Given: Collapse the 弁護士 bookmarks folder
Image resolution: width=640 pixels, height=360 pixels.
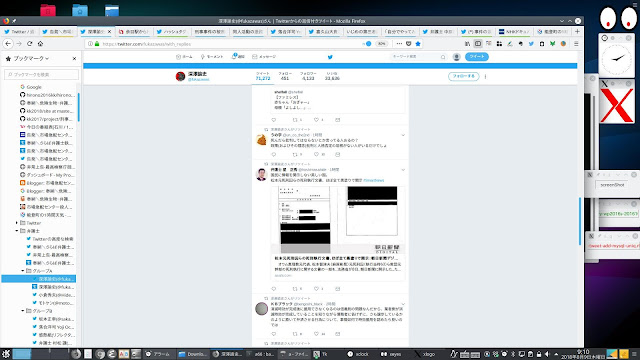Looking at the screenshot, I should (x=17, y=231).
